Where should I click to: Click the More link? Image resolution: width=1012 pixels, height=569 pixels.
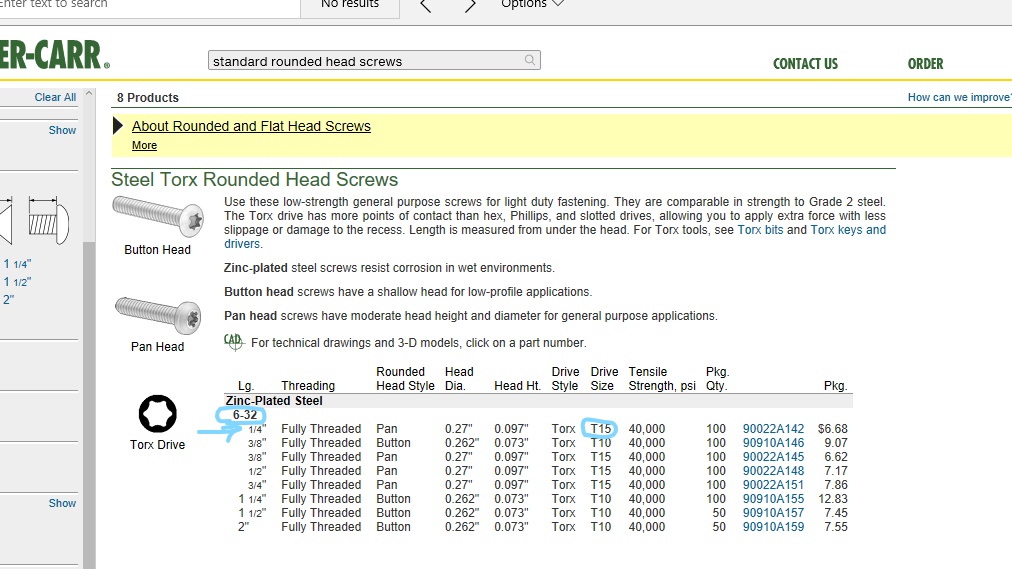[x=144, y=146]
